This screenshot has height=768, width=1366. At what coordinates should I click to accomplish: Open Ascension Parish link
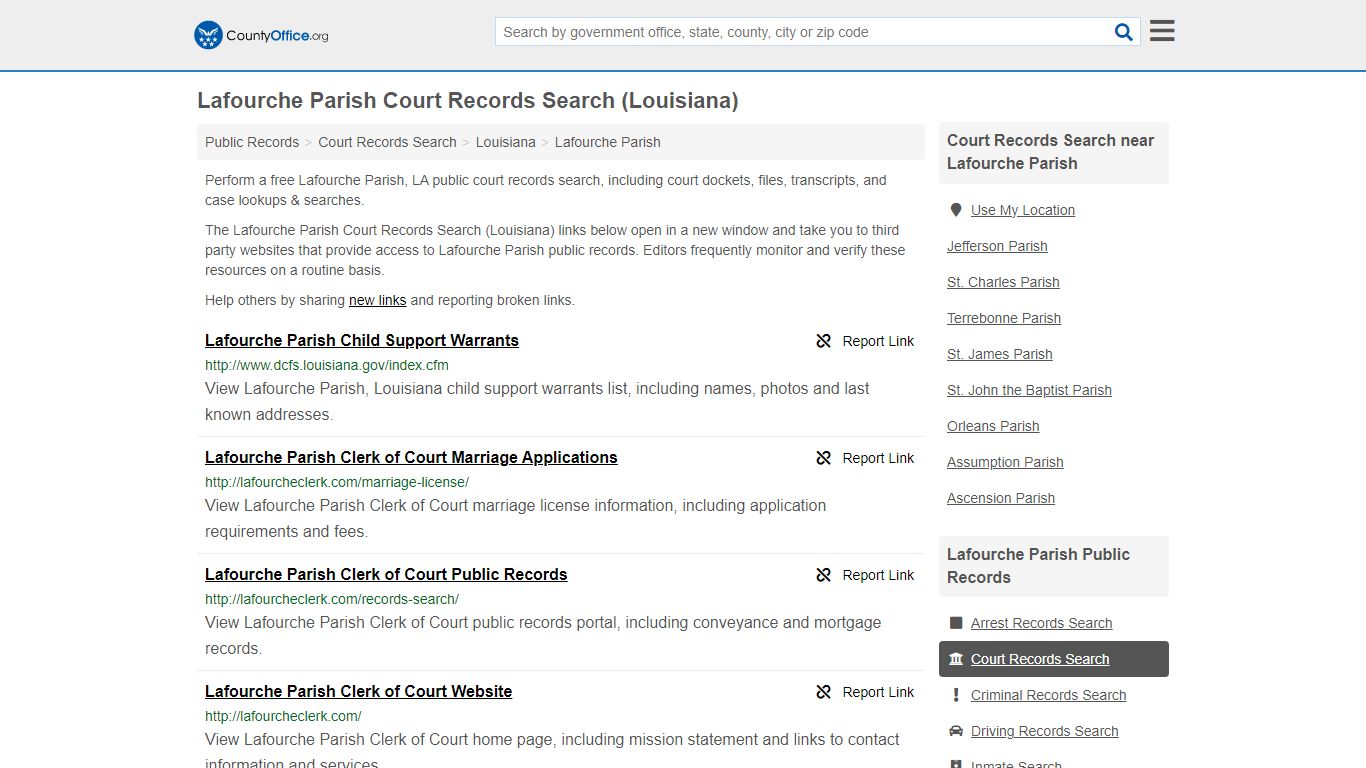pos(1001,498)
